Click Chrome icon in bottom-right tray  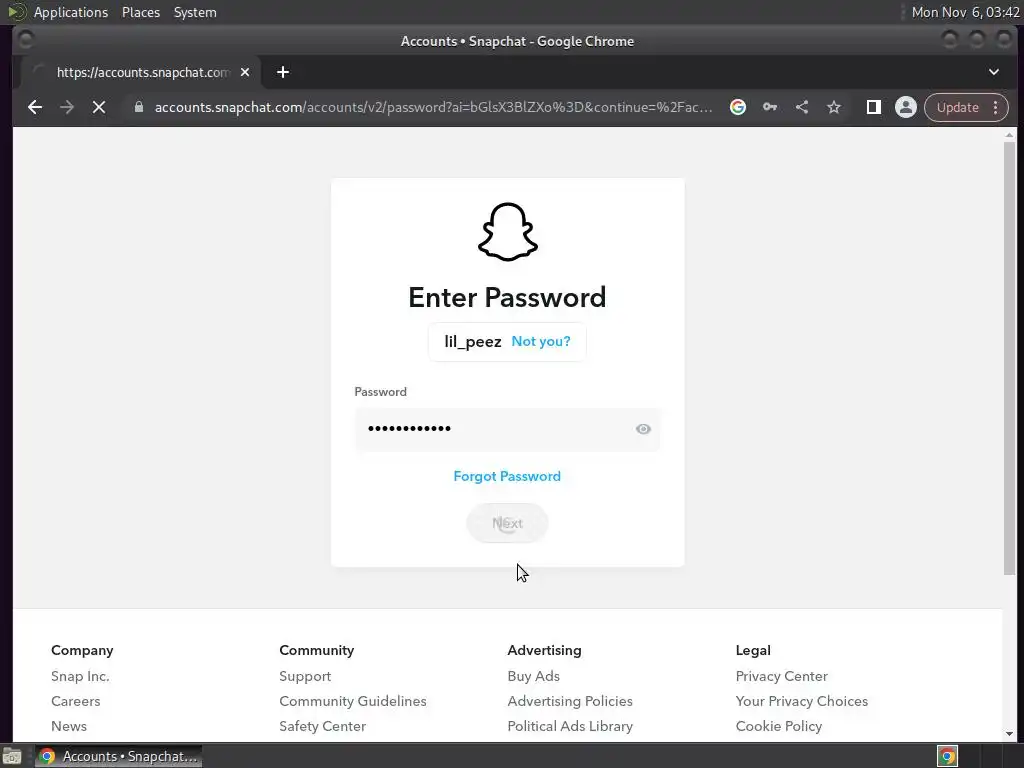[x=947, y=756]
